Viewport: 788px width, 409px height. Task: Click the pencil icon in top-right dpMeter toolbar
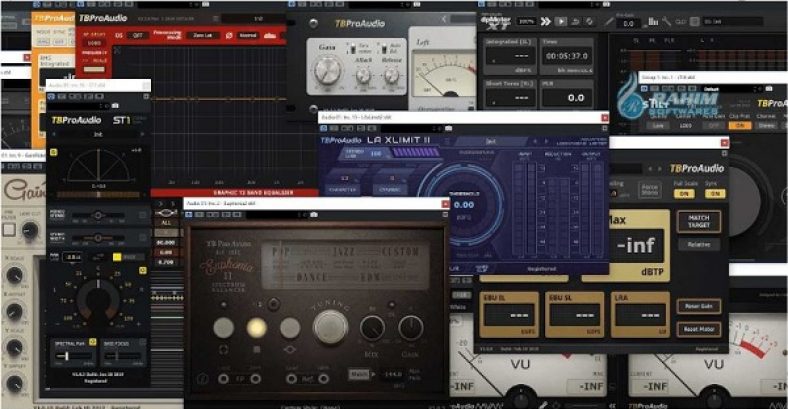609,22
